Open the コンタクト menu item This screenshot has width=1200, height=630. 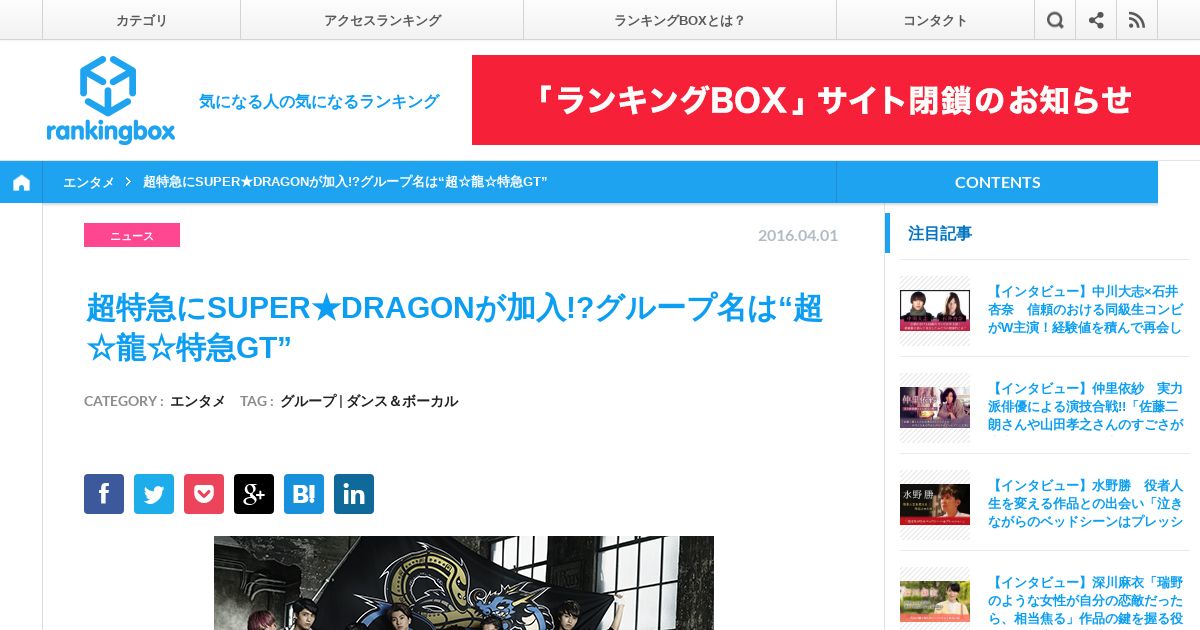935,20
